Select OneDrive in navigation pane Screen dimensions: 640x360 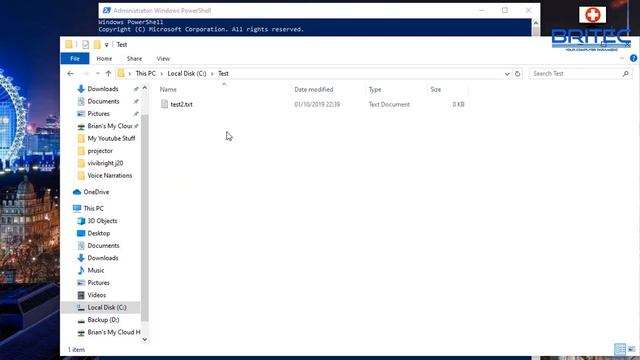click(x=96, y=192)
